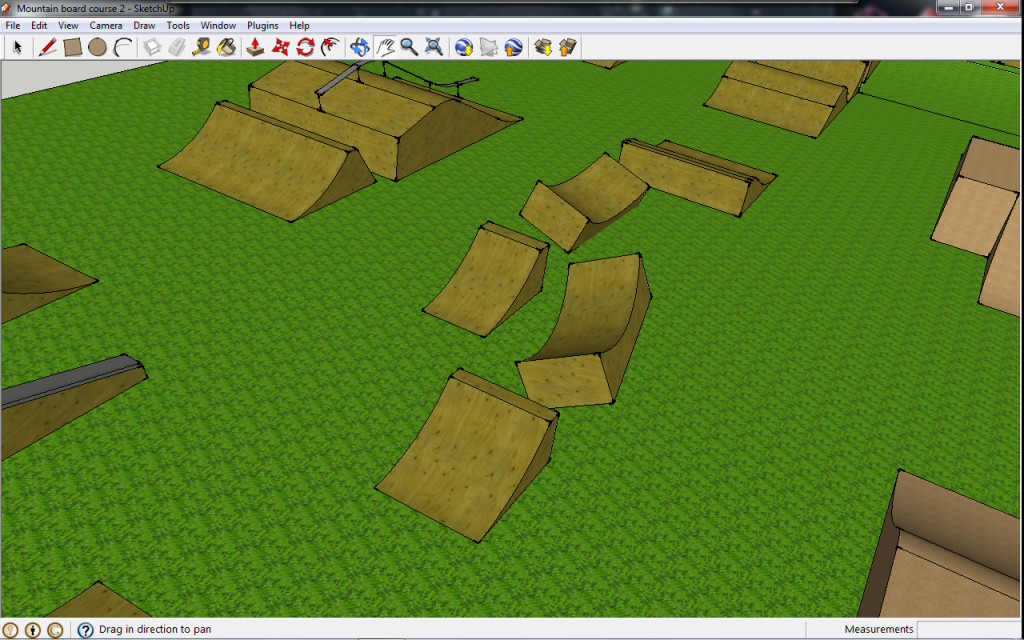Choose the Rectangle drawing tool

coord(72,47)
